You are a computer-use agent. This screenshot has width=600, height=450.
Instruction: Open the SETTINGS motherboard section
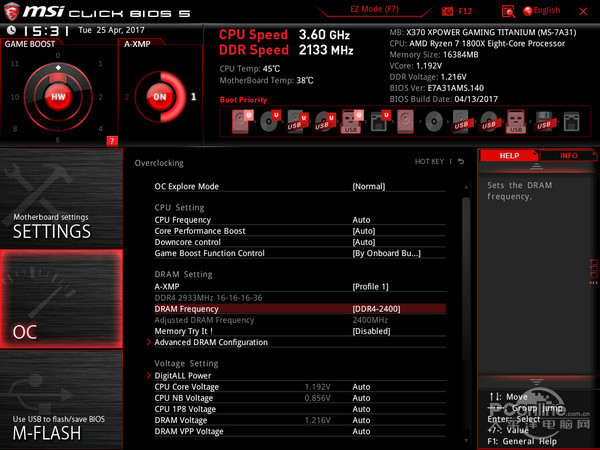click(x=61, y=199)
